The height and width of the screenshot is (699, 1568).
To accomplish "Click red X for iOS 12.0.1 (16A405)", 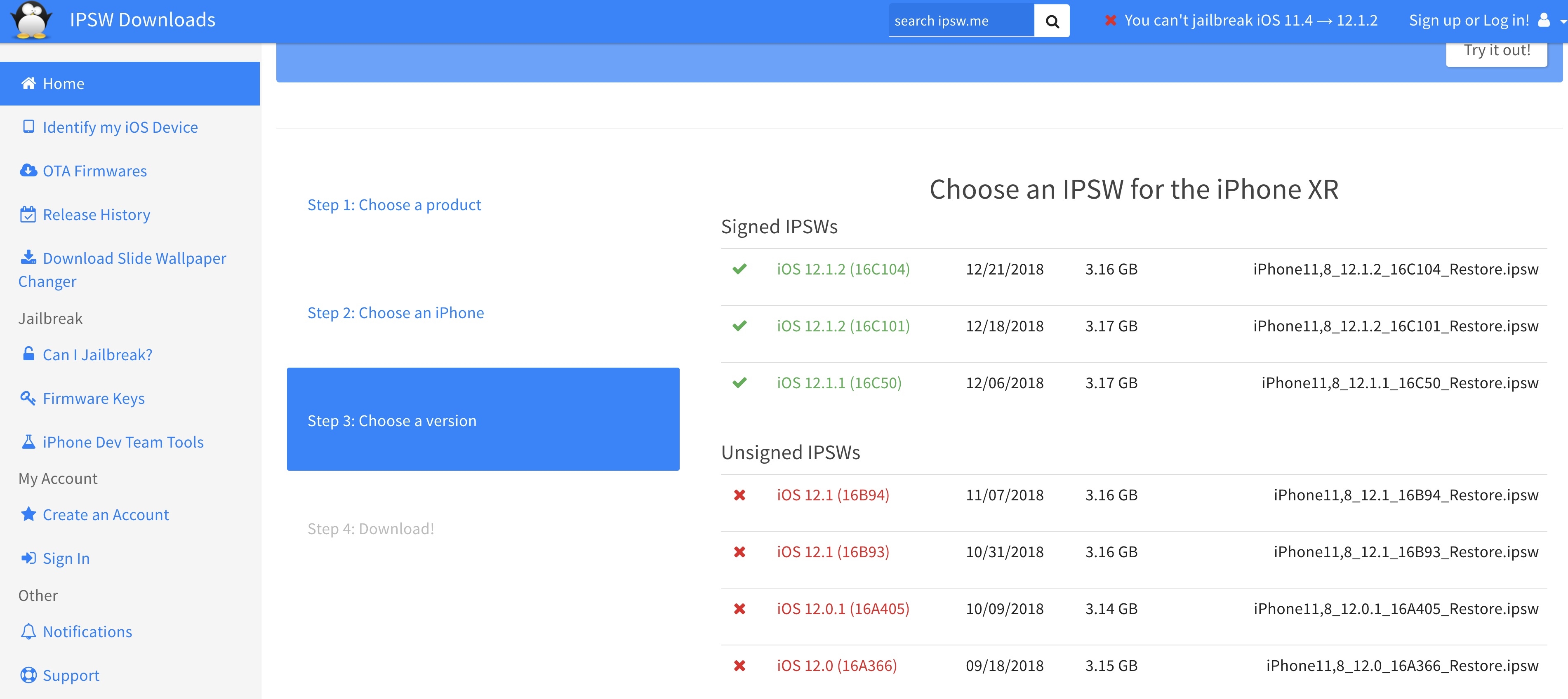I will pos(739,609).
